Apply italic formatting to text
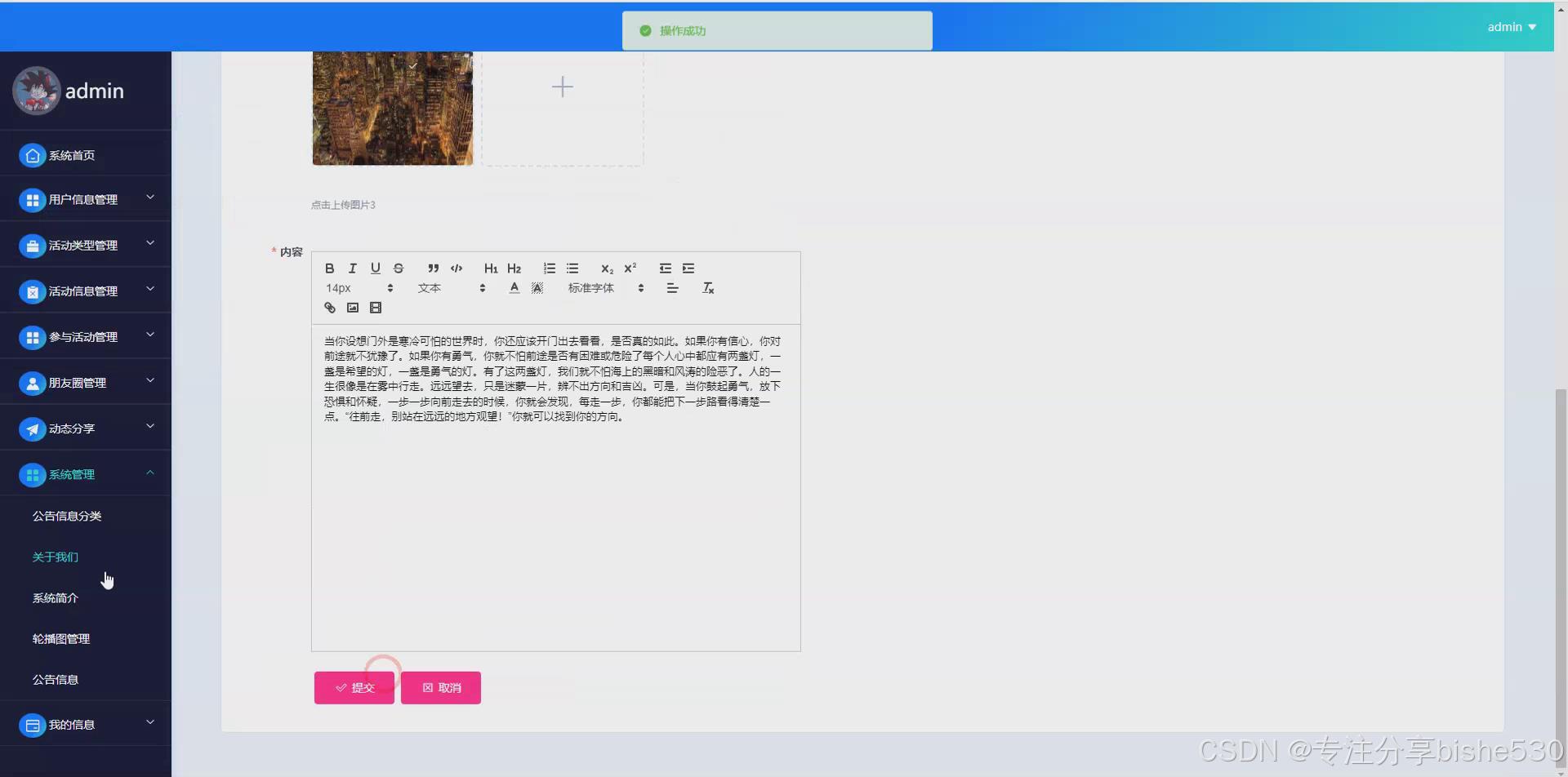This screenshot has width=1568, height=777. point(352,269)
